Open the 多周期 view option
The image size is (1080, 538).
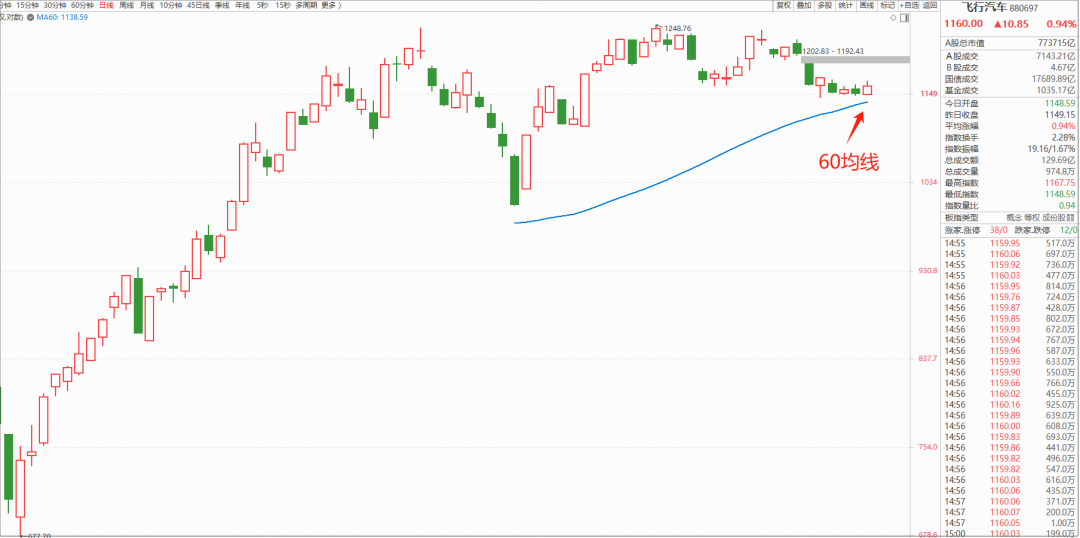pyautogui.click(x=304, y=5)
